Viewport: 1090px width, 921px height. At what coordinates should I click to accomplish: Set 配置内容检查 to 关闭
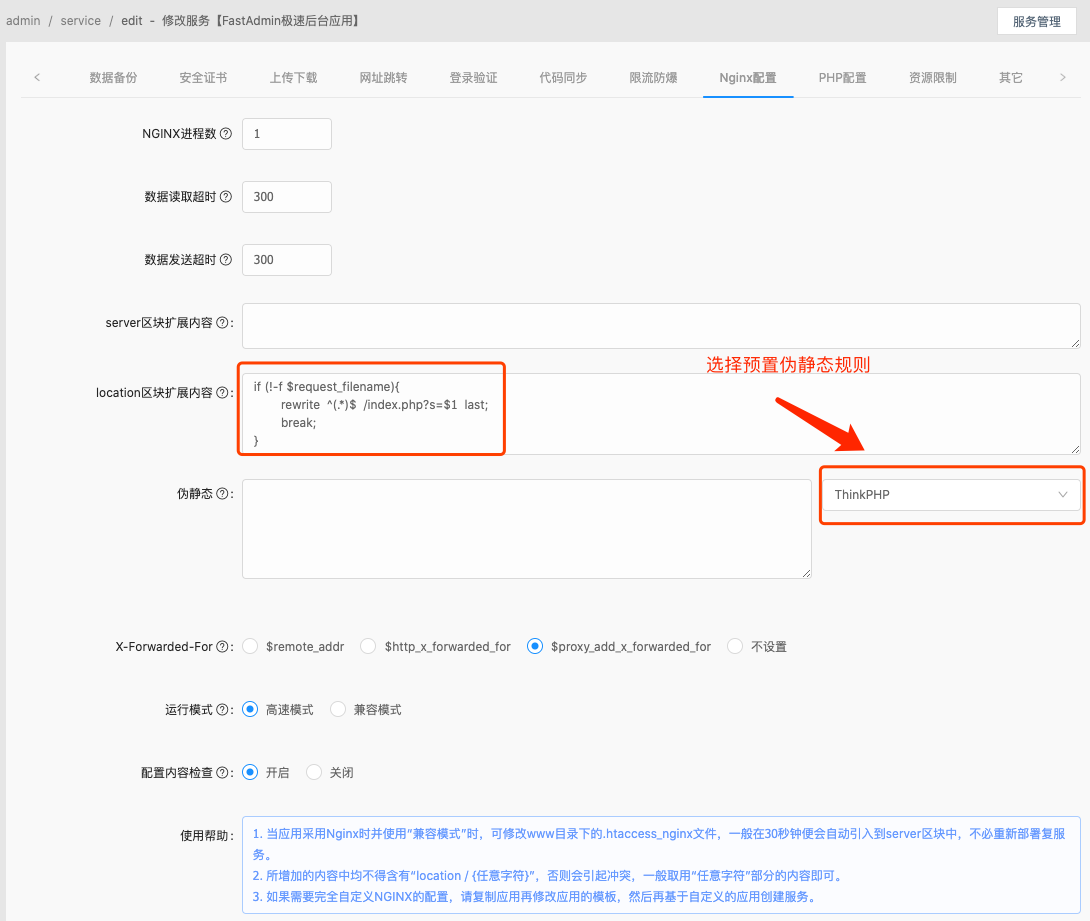pyautogui.click(x=315, y=771)
